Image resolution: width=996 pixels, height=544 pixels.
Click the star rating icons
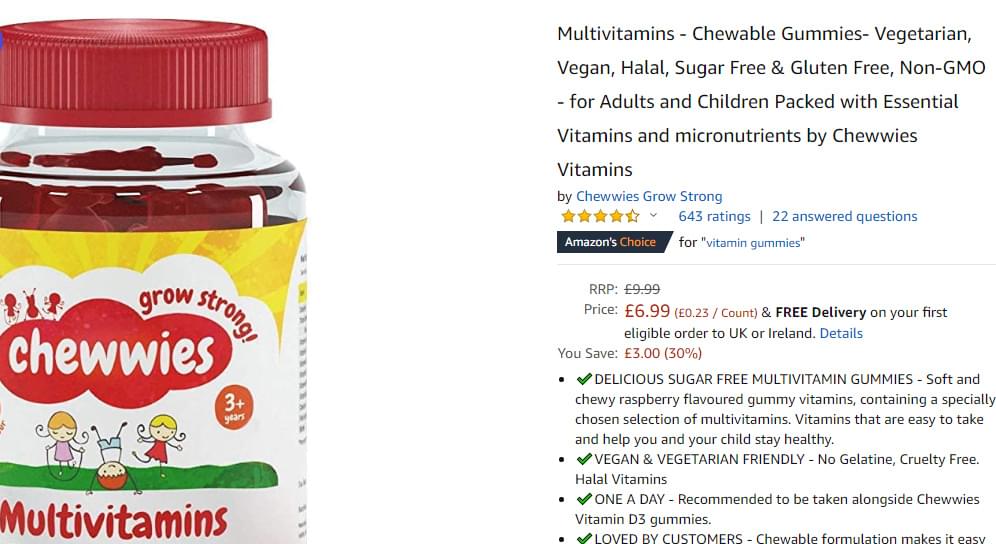[600, 216]
